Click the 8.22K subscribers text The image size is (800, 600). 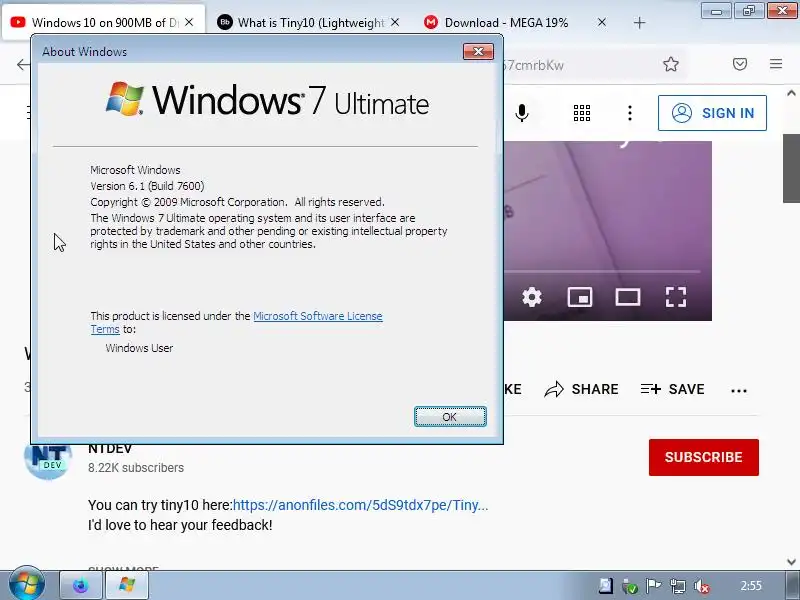tap(136, 468)
